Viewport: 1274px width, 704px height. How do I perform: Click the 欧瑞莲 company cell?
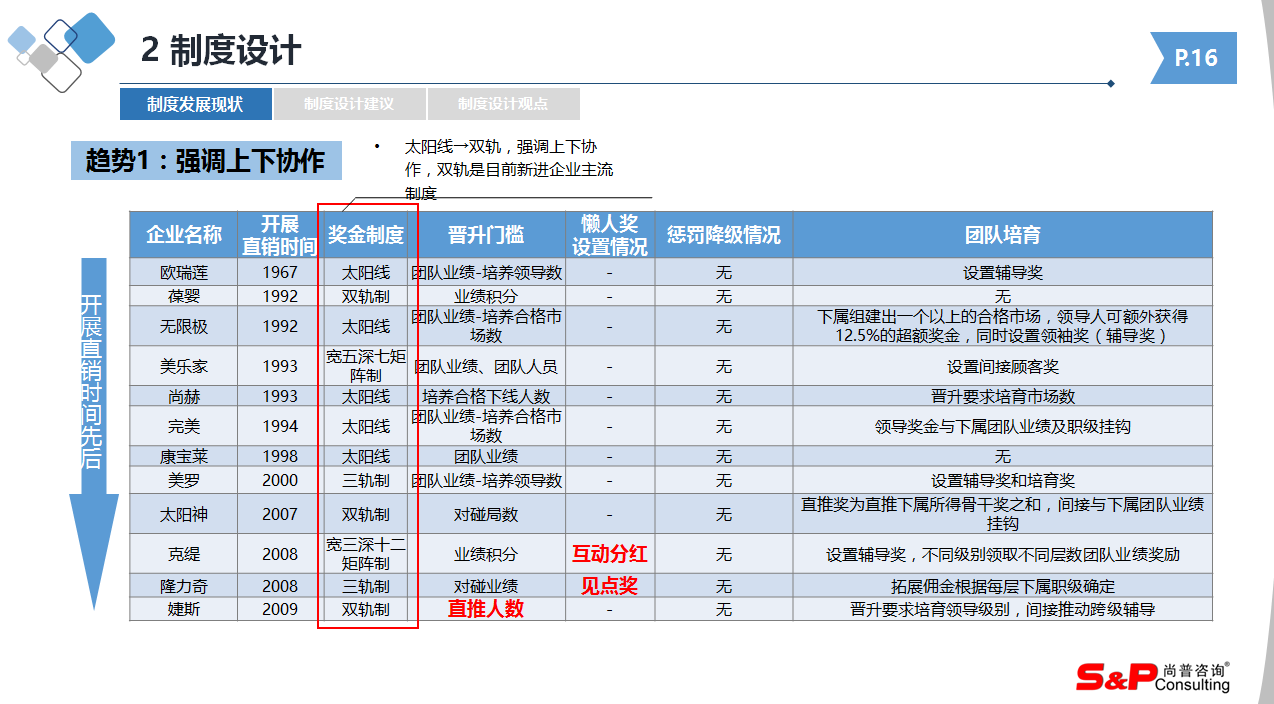(184, 273)
